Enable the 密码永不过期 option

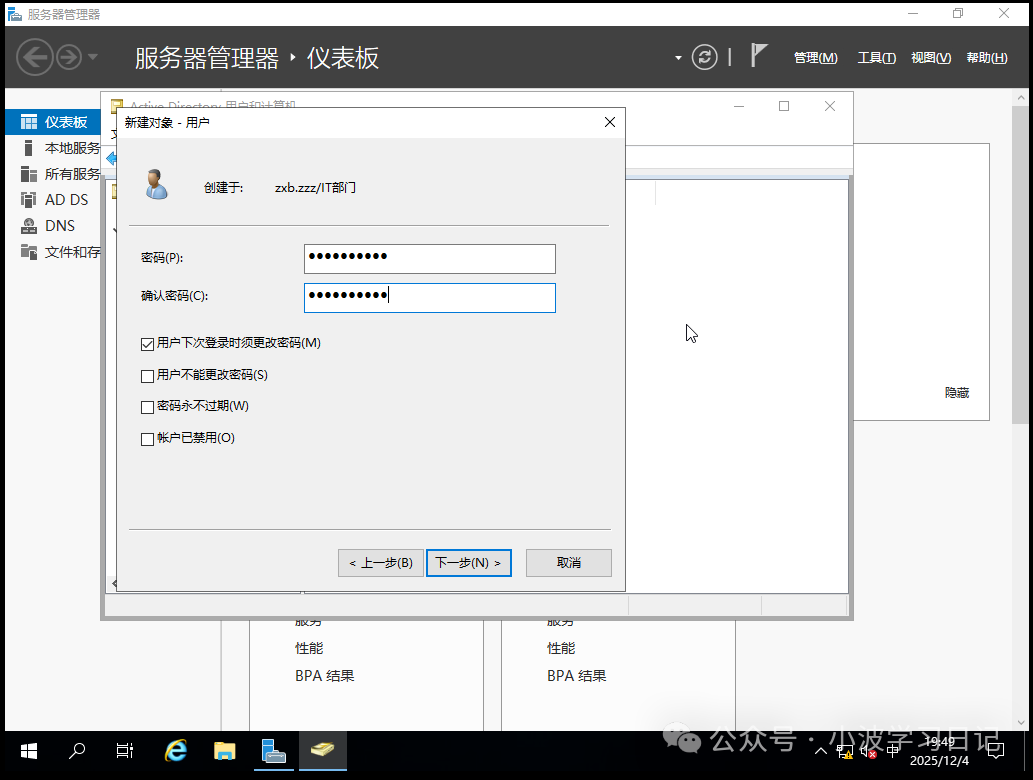point(147,406)
